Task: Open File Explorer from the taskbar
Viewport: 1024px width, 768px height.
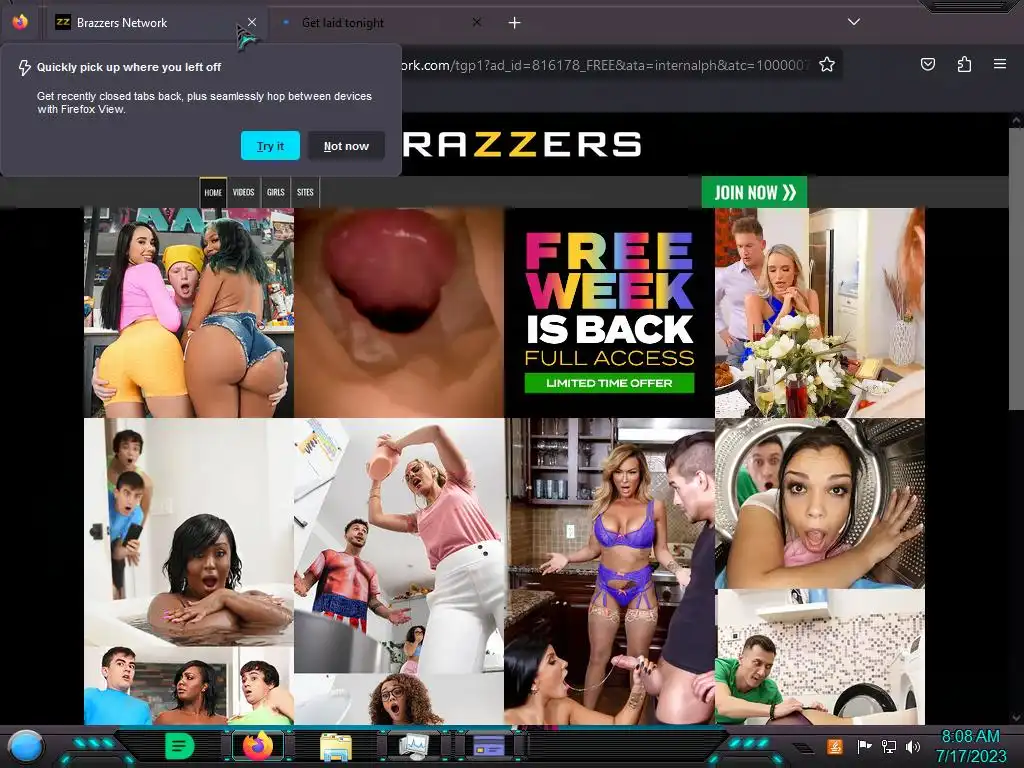Action: point(336,746)
